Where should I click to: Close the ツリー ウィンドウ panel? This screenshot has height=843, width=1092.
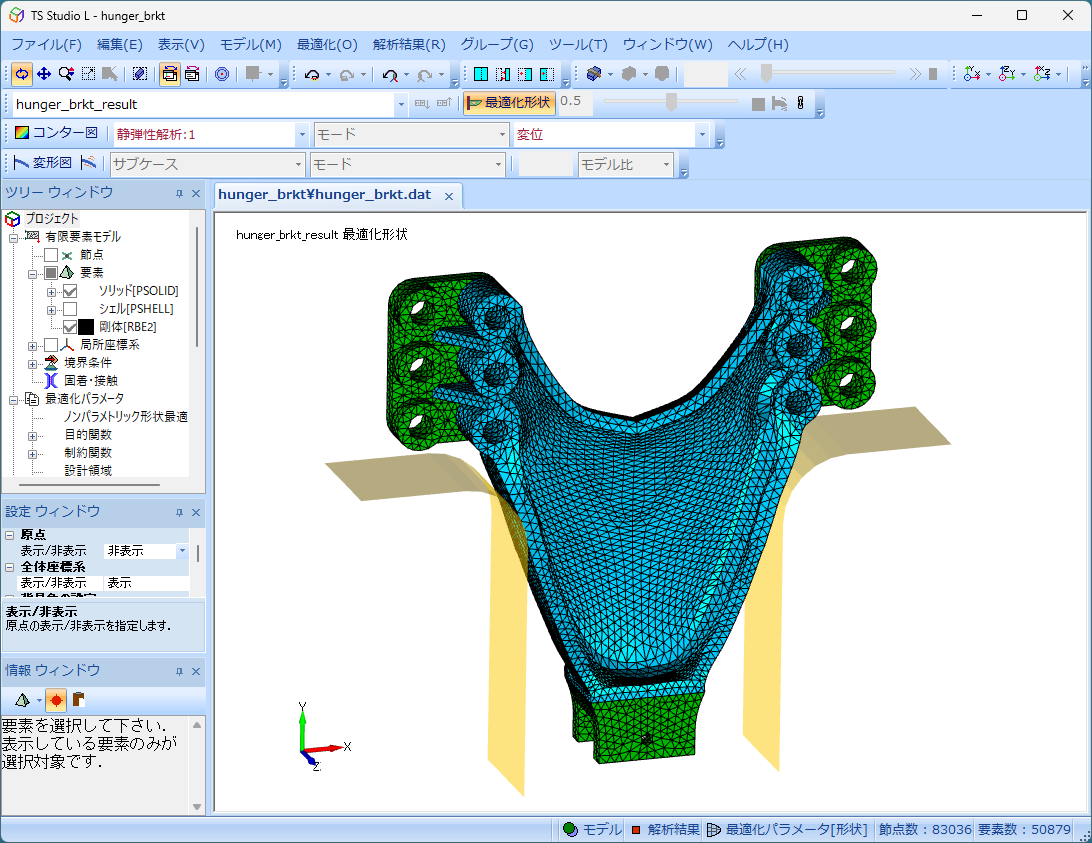[x=196, y=194]
